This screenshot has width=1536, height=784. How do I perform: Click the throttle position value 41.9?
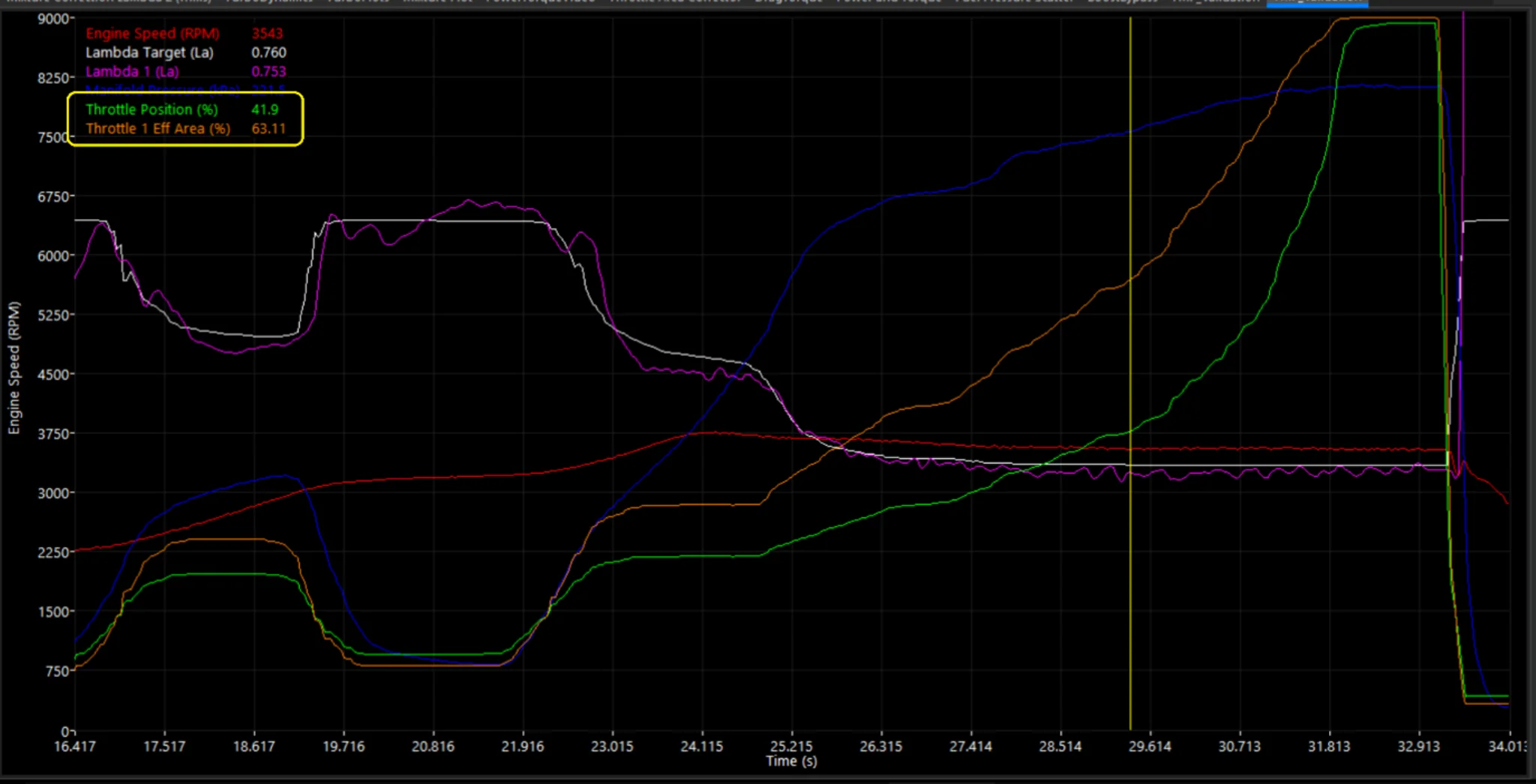point(265,109)
